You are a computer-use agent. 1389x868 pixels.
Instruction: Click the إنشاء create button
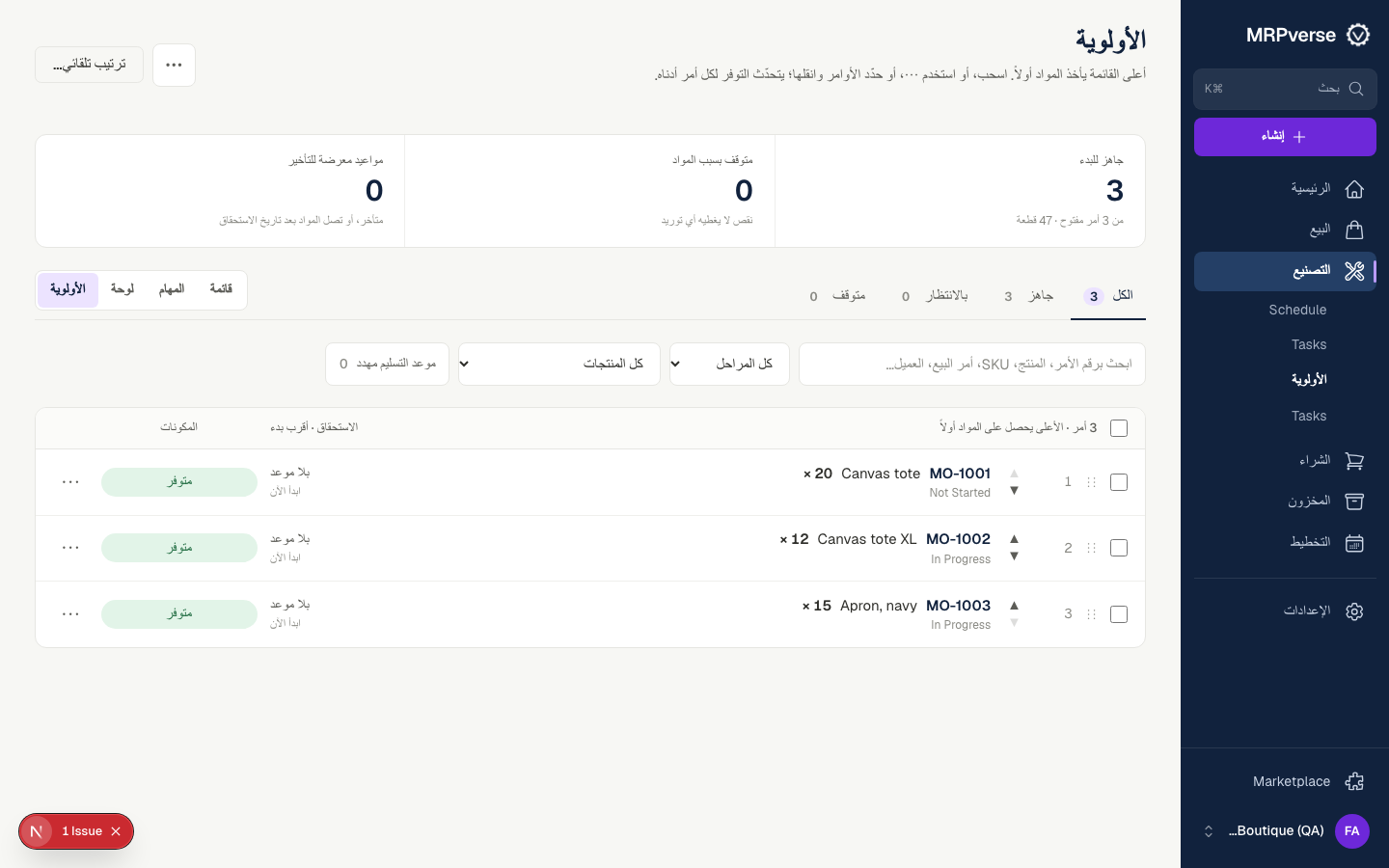click(1285, 137)
